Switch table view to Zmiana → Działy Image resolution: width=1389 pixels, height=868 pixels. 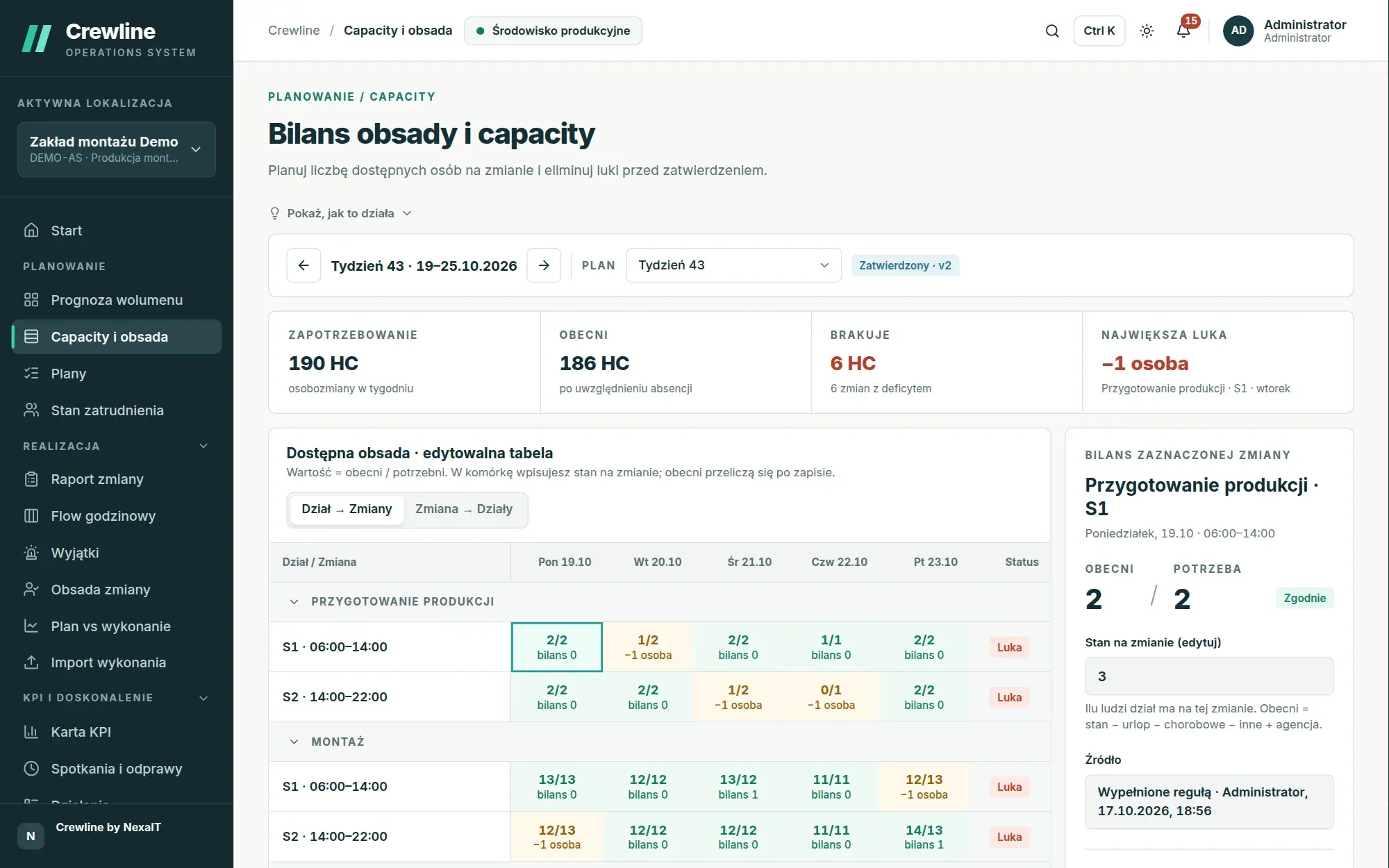(x=464, y=509)
